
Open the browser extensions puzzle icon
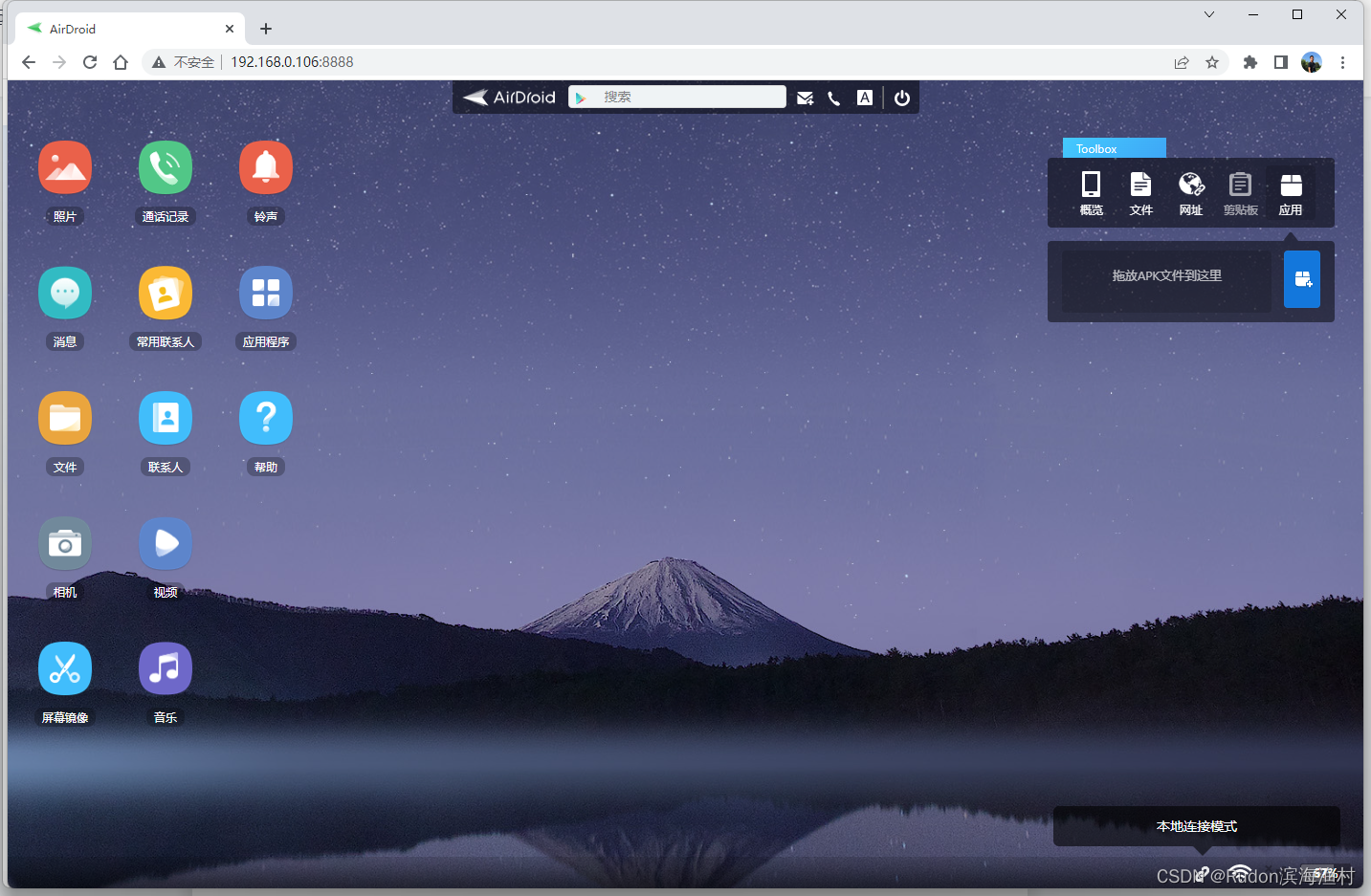1249,62
